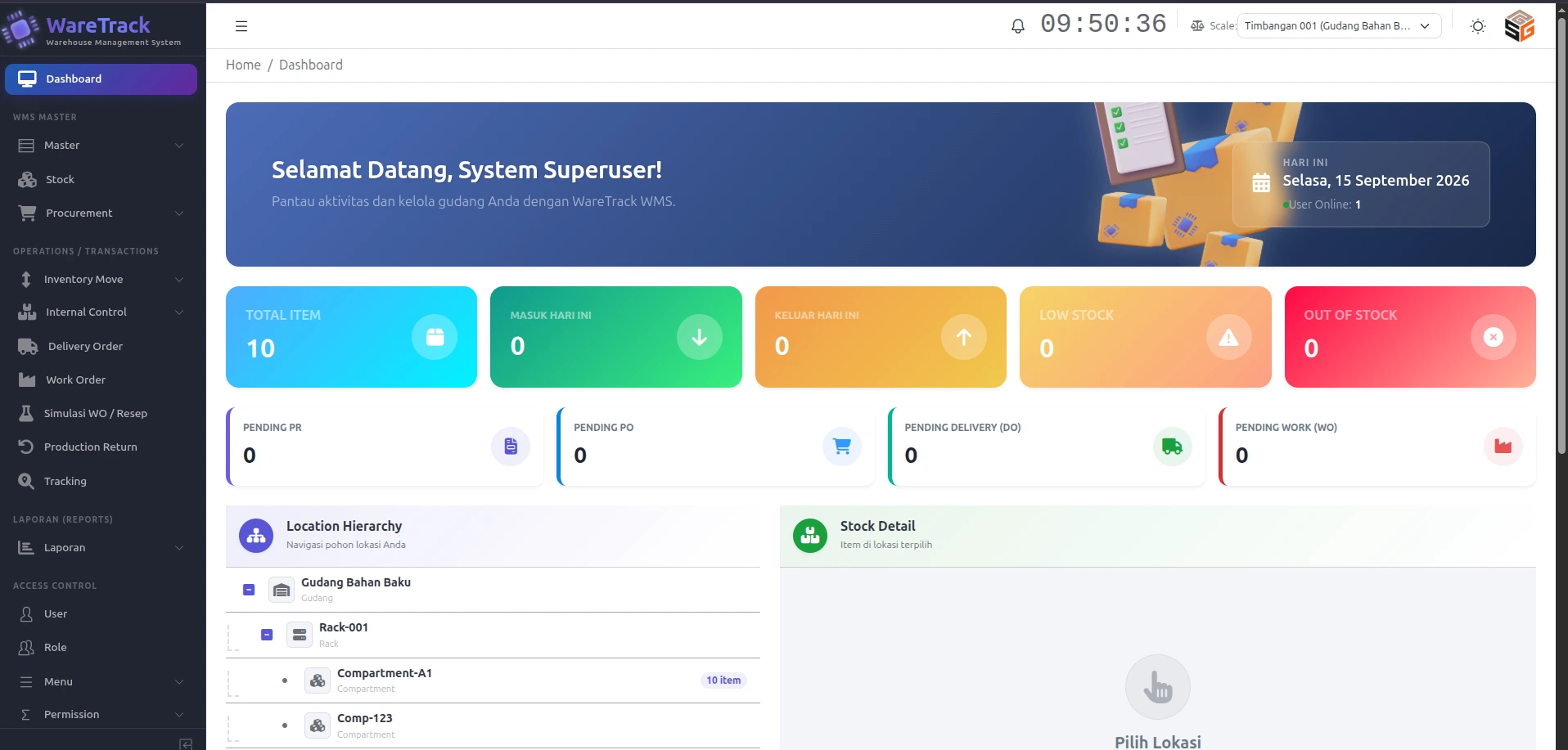Click the Work Order factory icon

pos(27,380)
